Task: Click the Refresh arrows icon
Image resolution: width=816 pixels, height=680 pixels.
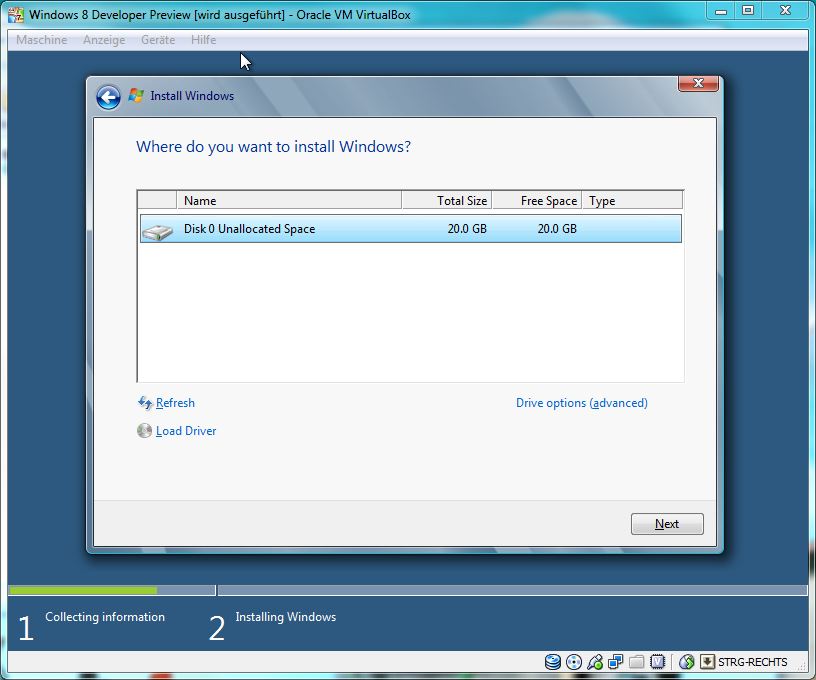Action: point(145,403)
